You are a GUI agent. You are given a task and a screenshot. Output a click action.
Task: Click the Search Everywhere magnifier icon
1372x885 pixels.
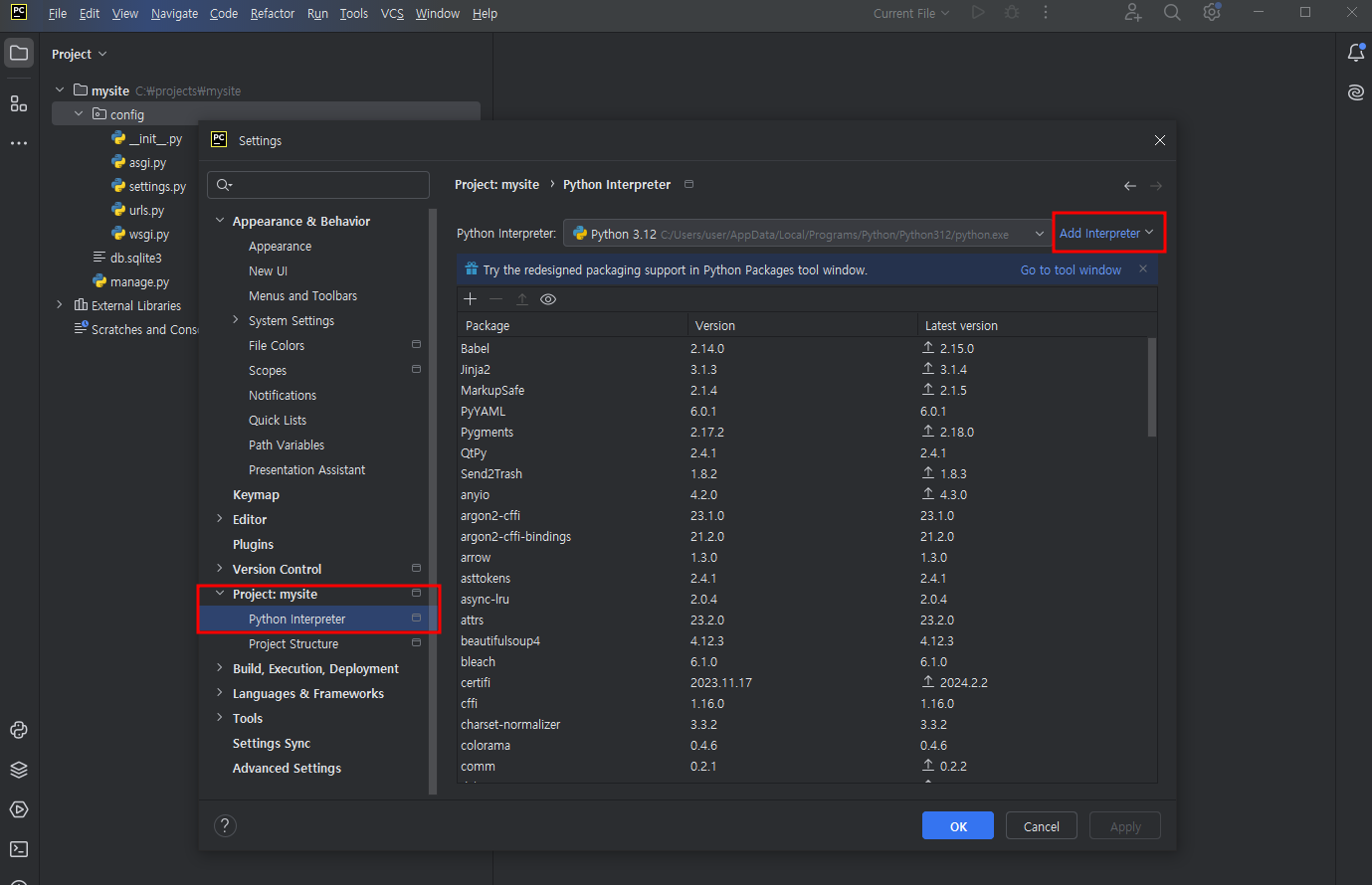pyautogui.click(x=1172, y=13)
